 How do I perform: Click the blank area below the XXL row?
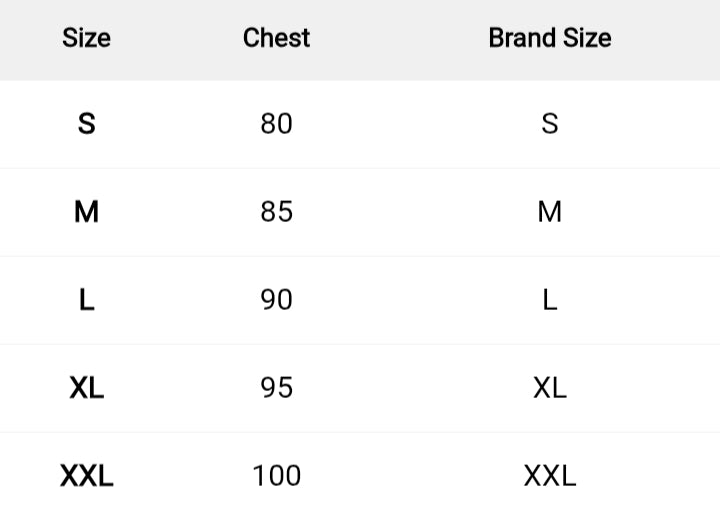click(x=400, y=508)
